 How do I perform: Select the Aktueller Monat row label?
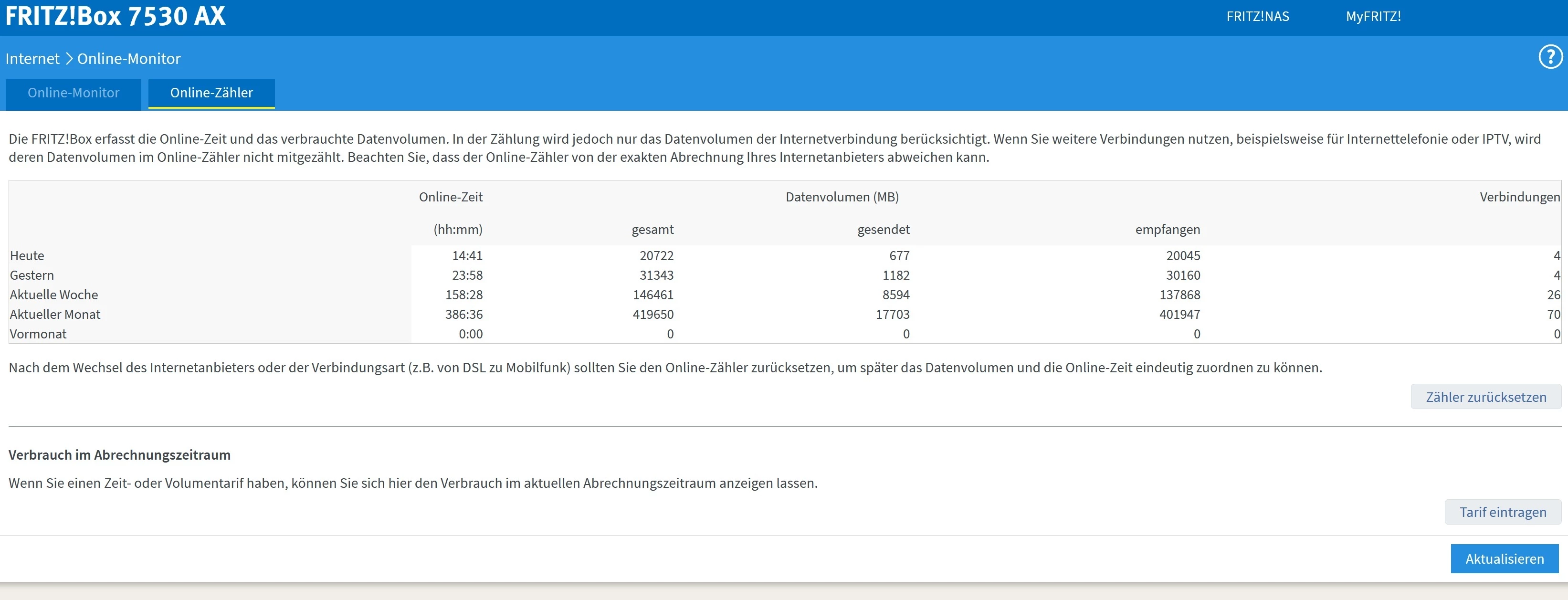tap(55, 314)
